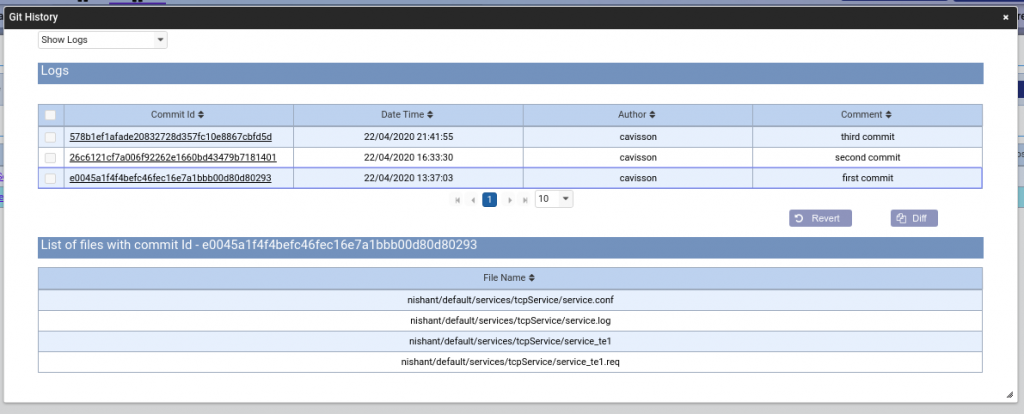Check the first commit row checkbox

(x=50, y=178)
